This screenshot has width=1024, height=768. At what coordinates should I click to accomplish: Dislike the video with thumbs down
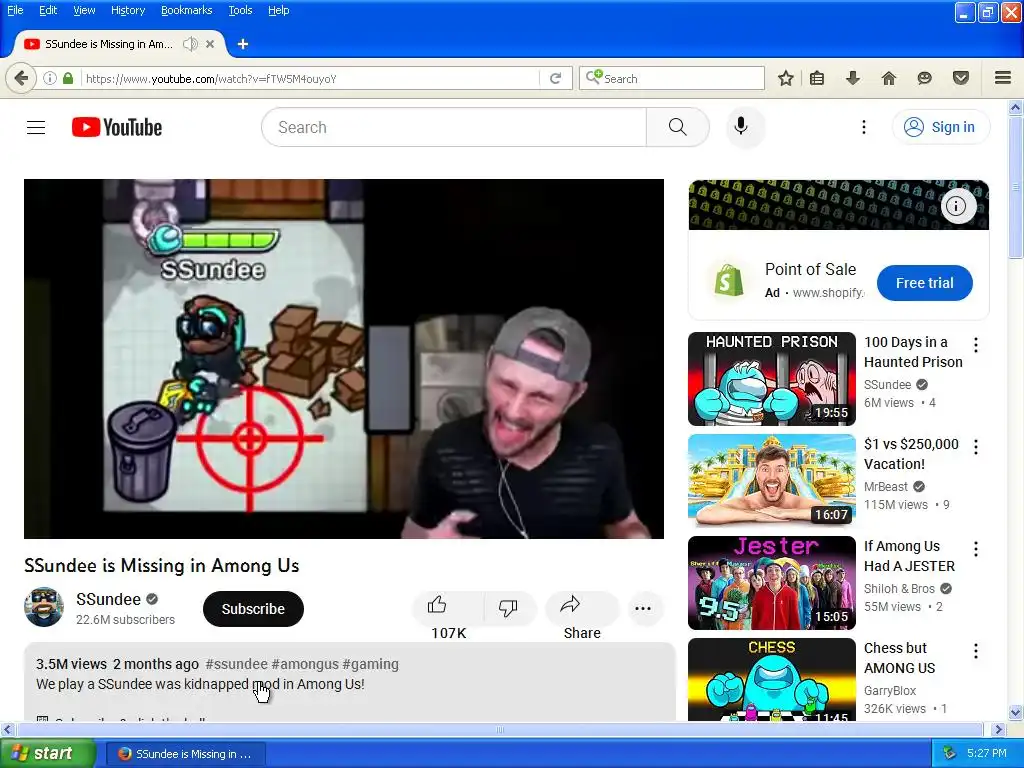point(507,608)
